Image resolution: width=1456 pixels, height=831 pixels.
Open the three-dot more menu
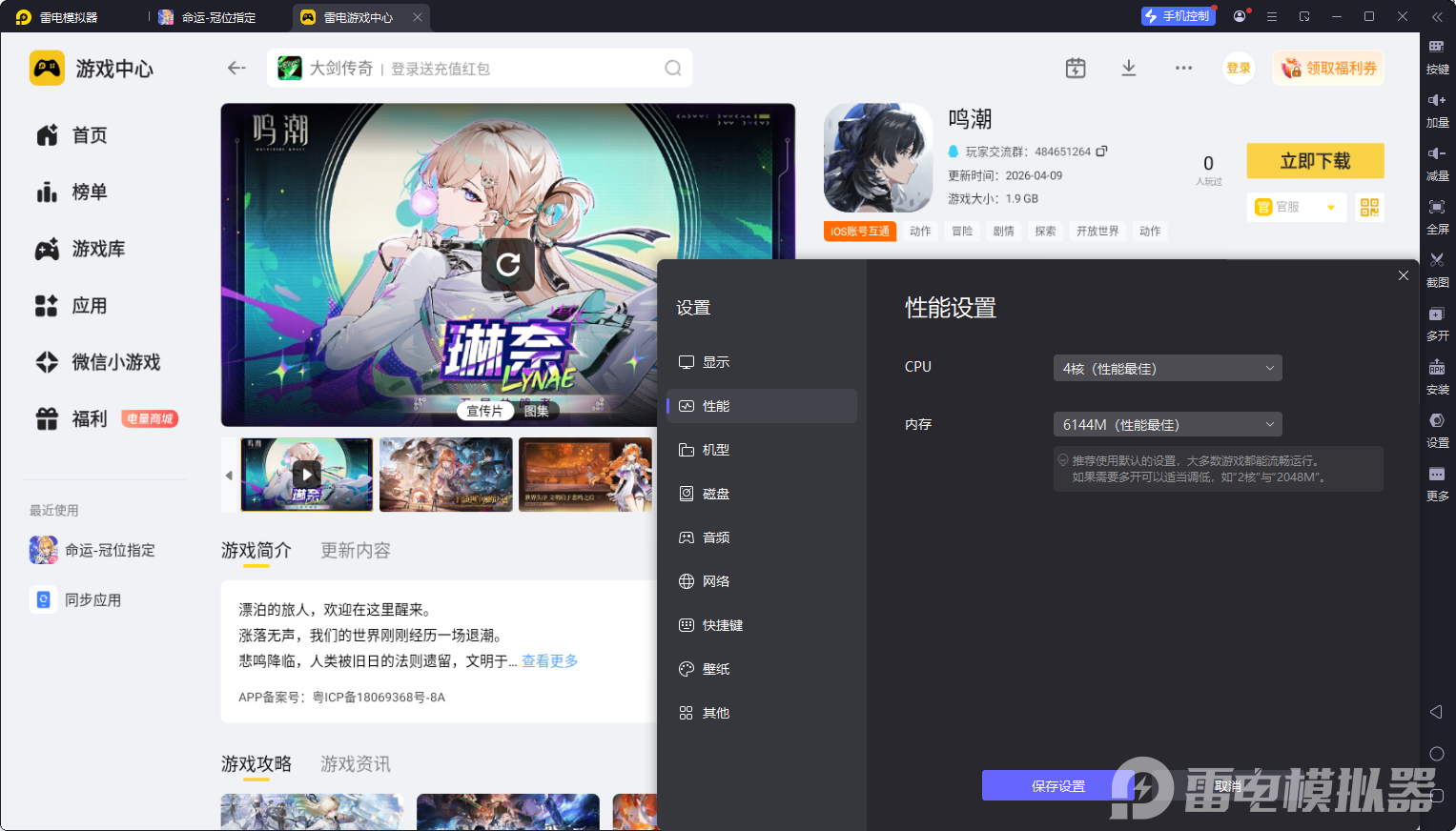coord(1183,68)
